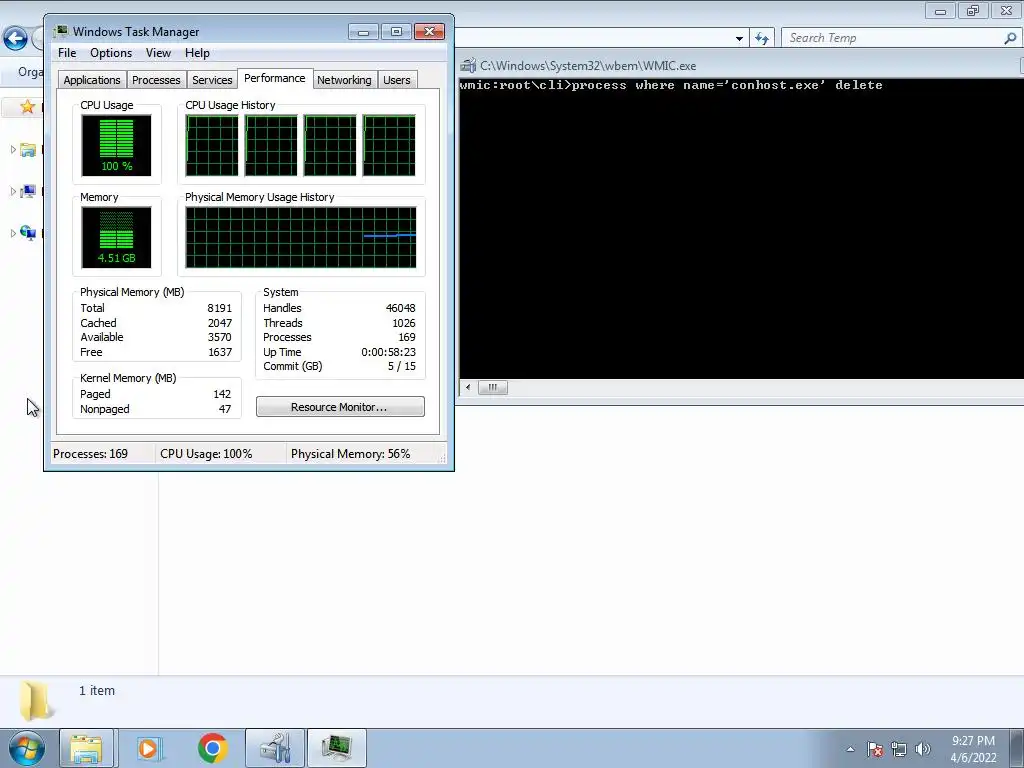Click the 'CPU Usage: 100%' status bar entry
This screenshot has height=768, width=1024.
[x=206, y=454]
